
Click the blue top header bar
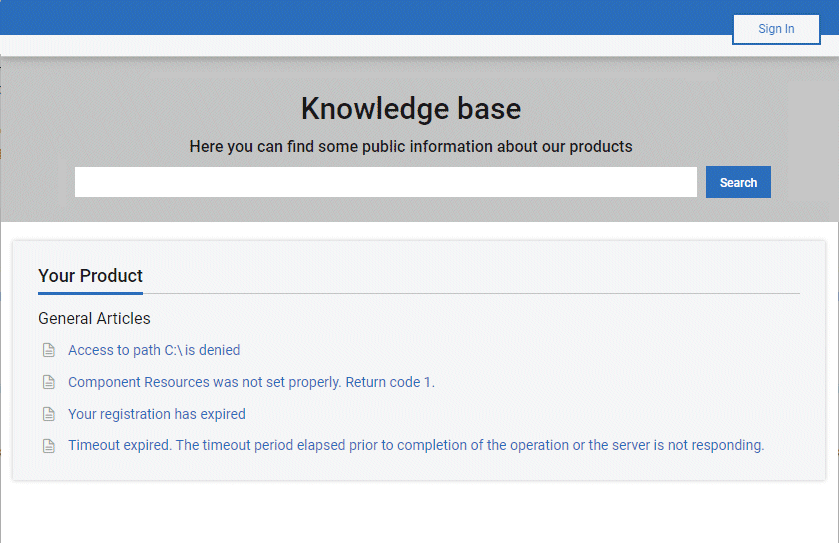click(x=364, y=17)
